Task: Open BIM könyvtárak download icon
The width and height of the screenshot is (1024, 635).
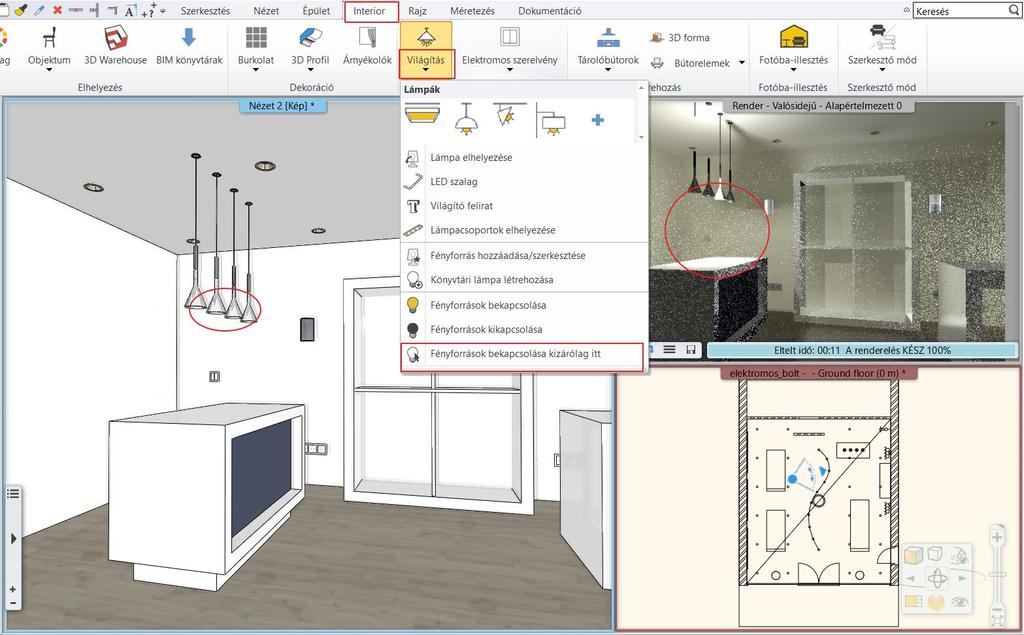Action: point(189,37)
